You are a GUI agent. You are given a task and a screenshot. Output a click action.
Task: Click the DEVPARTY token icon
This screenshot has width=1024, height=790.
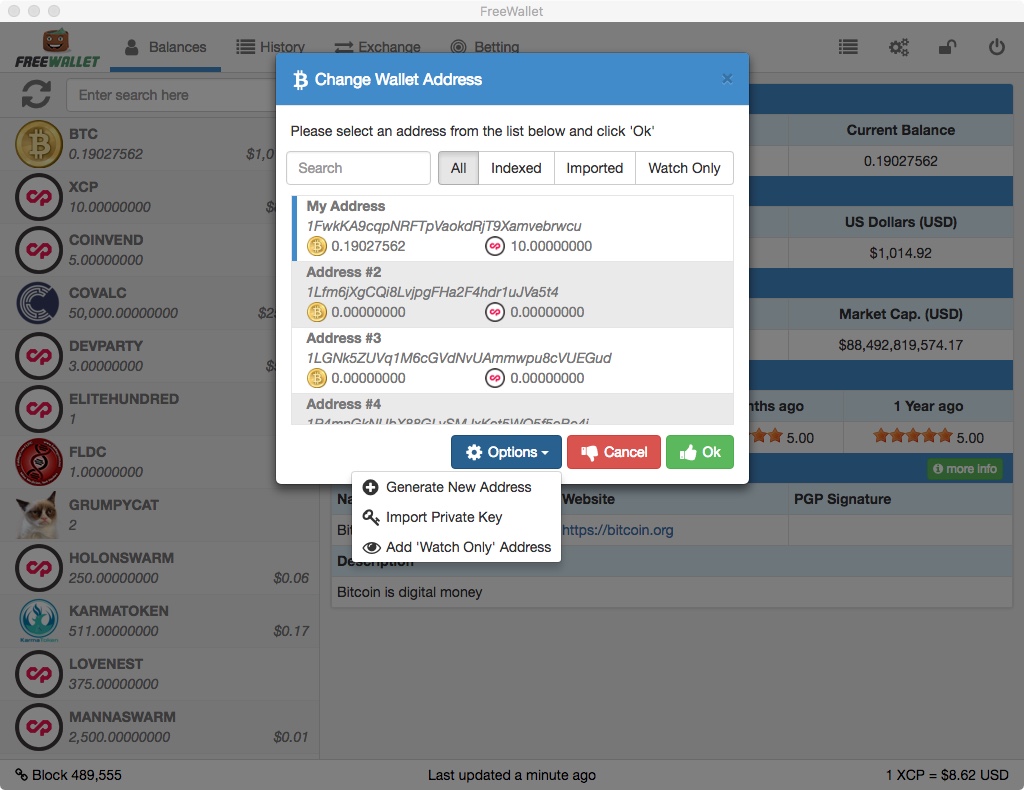click(39, 355)
